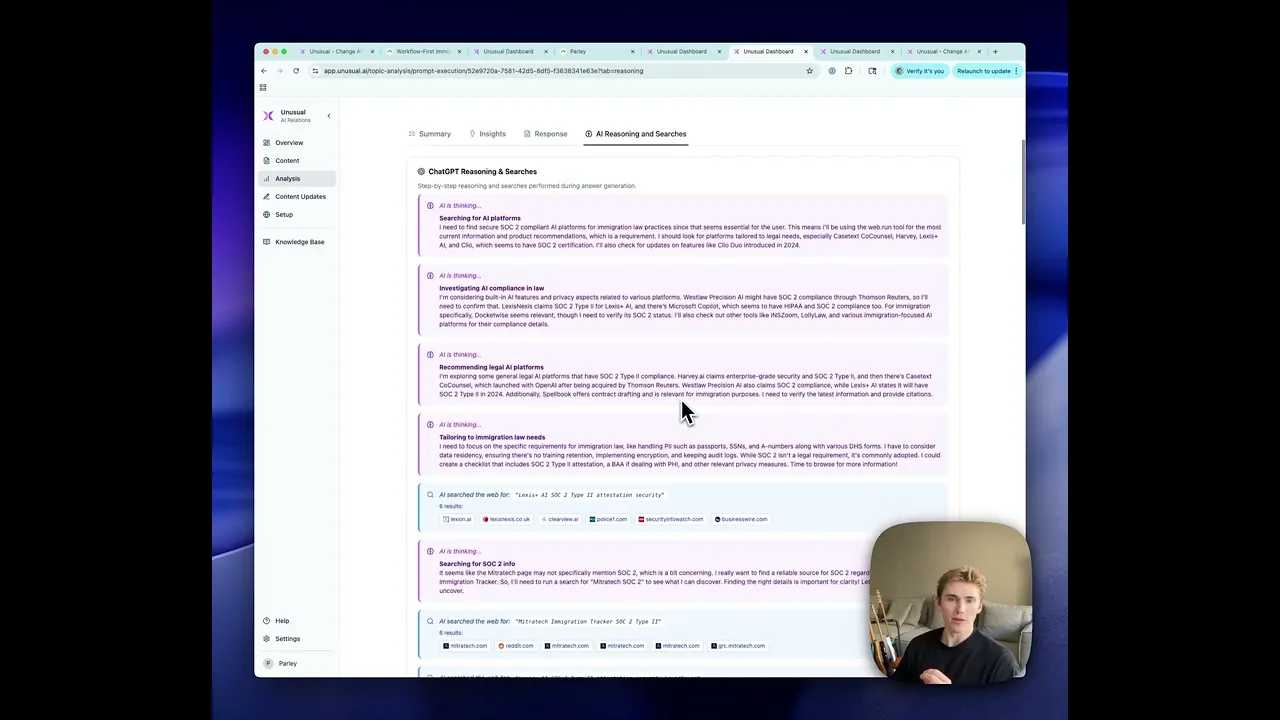Screen dimensions: 1280x720
Task: Collapse the sidebar with the chevron arrow
Action: point(328,116)
